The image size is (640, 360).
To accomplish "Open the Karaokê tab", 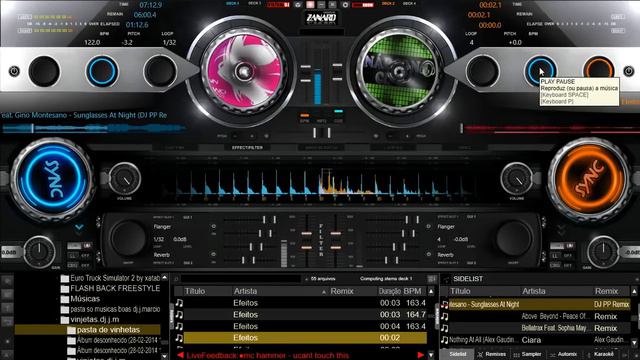I will (x=600, y=354).
